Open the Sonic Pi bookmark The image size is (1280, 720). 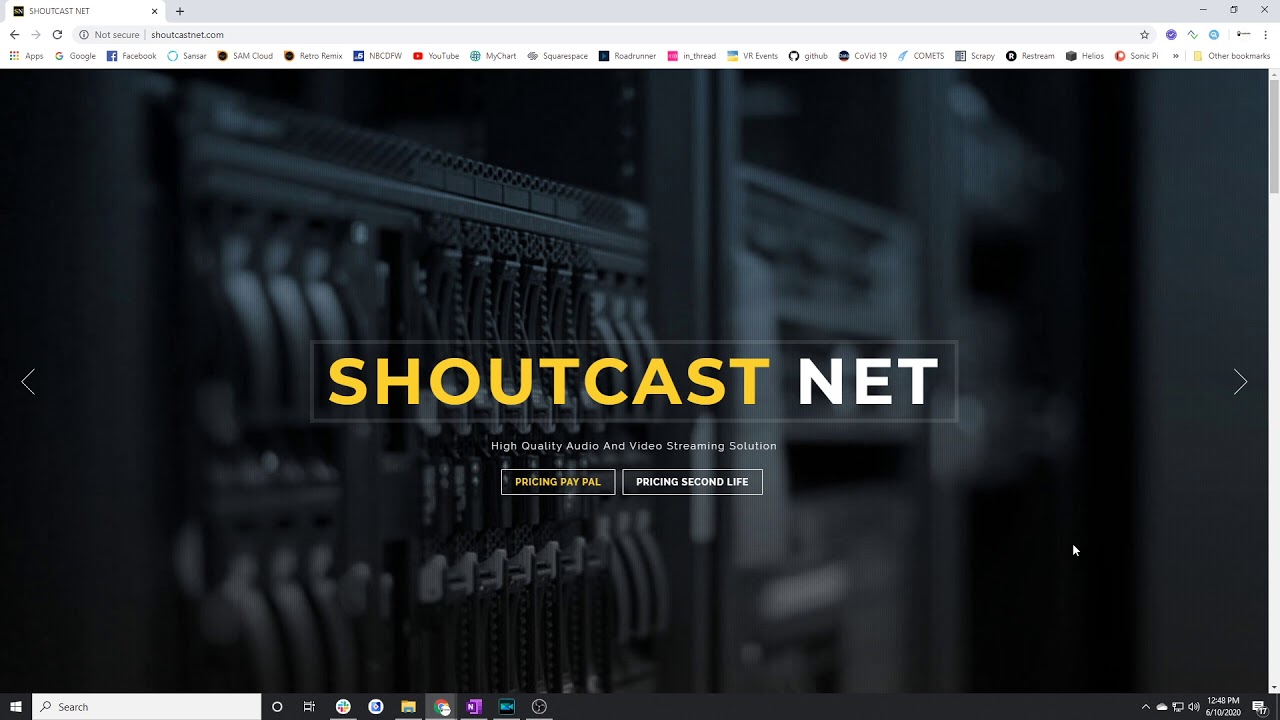point(1137,56)
